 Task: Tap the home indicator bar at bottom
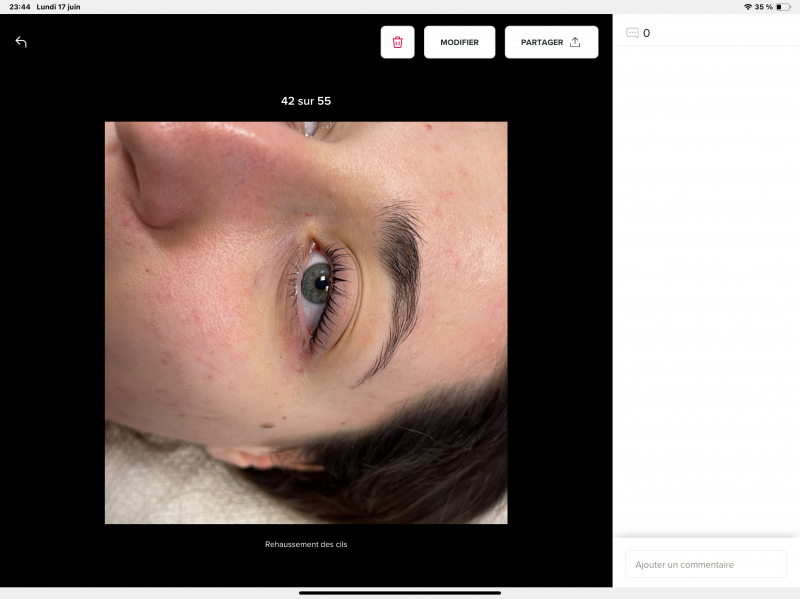click(x=400, y=594)
